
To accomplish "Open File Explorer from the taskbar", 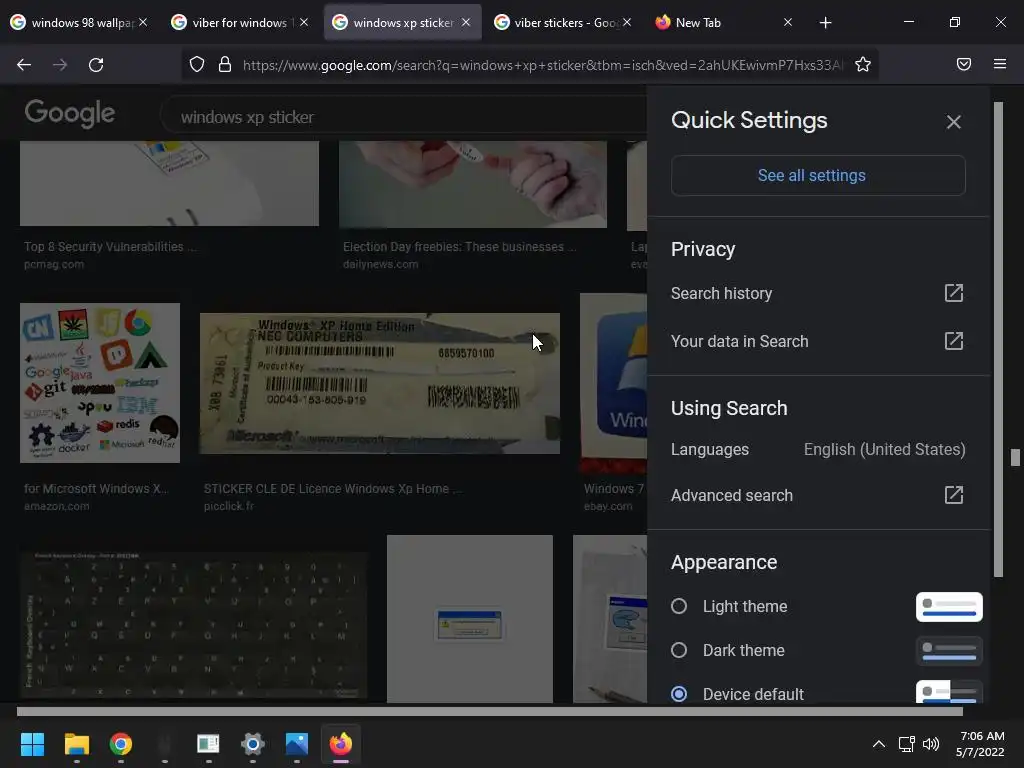I will [x=76, y=743].
